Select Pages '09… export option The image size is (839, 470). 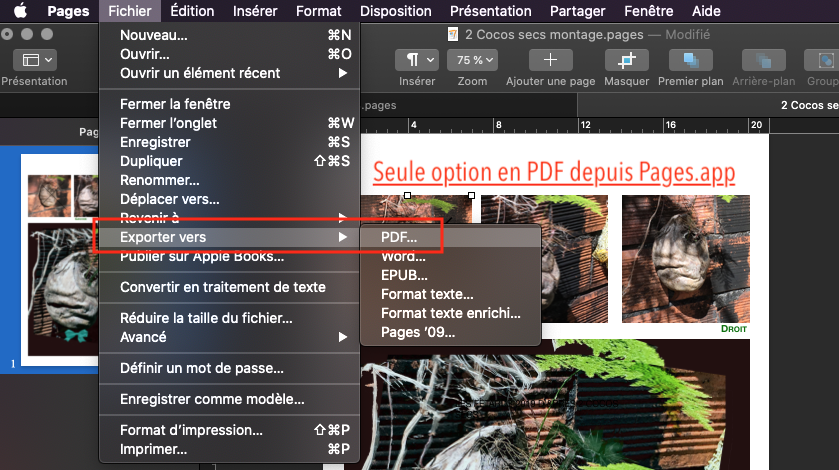[x=451, y=332]
